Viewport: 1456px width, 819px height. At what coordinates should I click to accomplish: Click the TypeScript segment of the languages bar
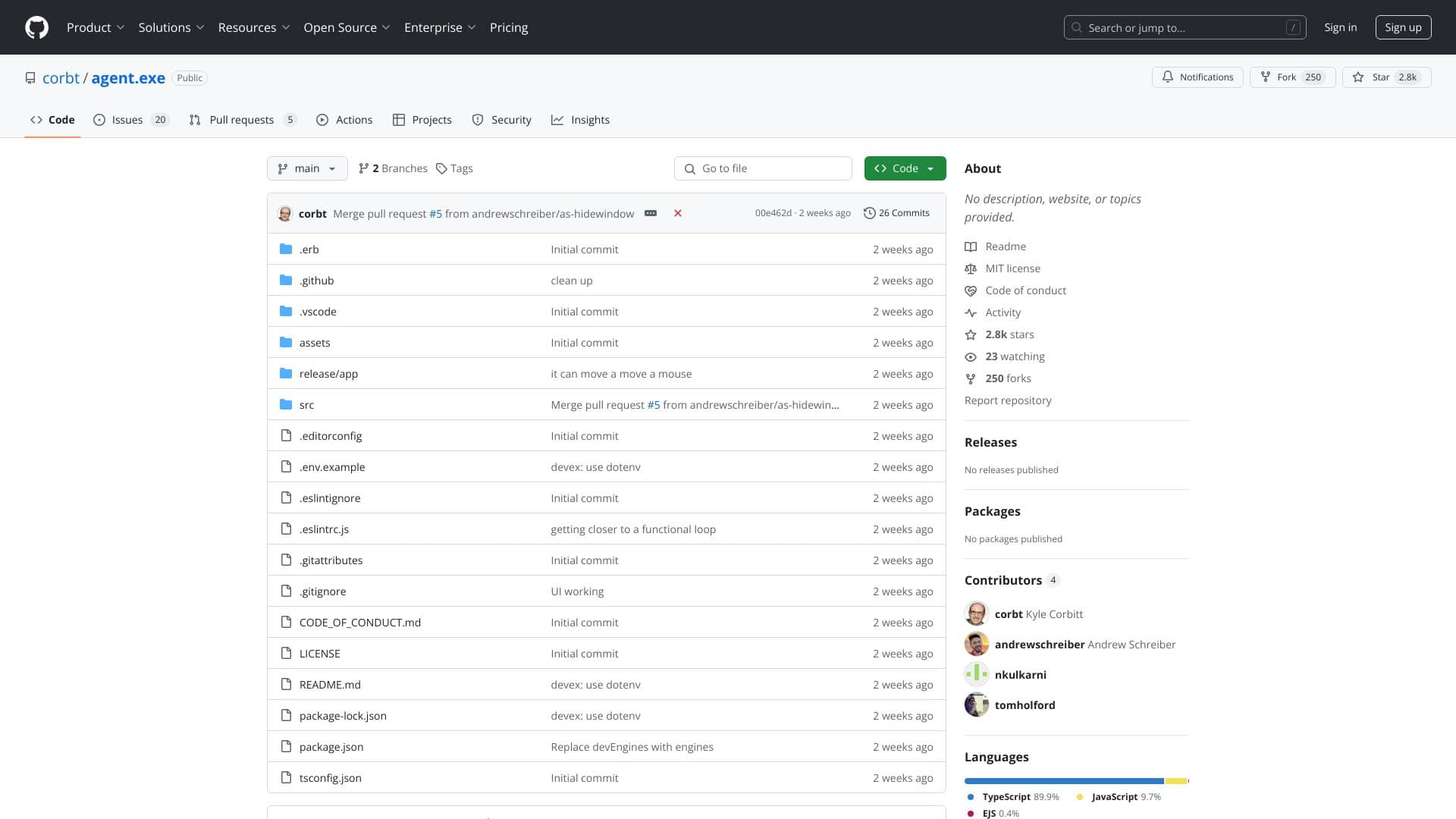[x=1062, y=780]
